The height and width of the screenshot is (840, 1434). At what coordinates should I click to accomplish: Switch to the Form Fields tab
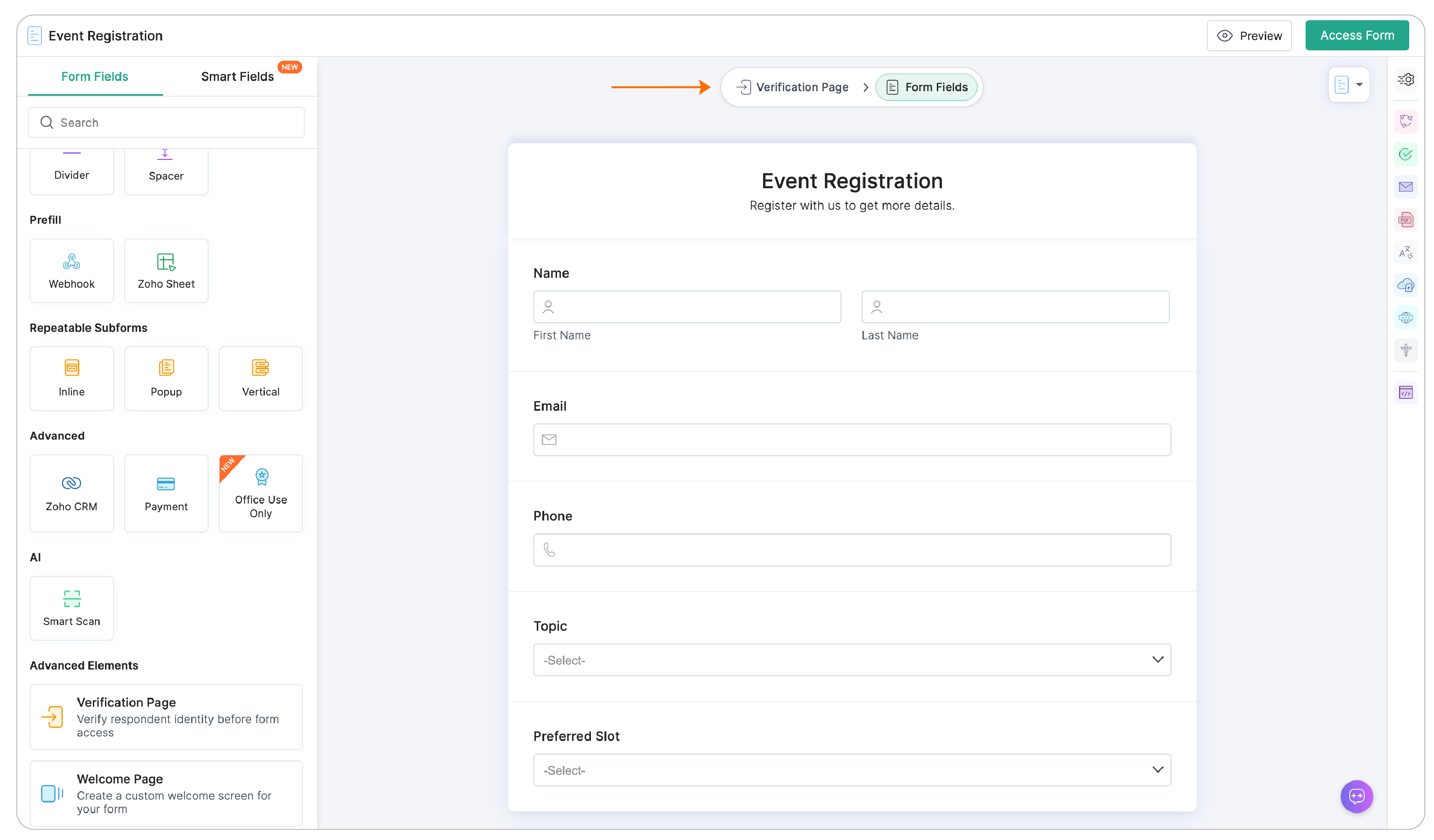95,77
